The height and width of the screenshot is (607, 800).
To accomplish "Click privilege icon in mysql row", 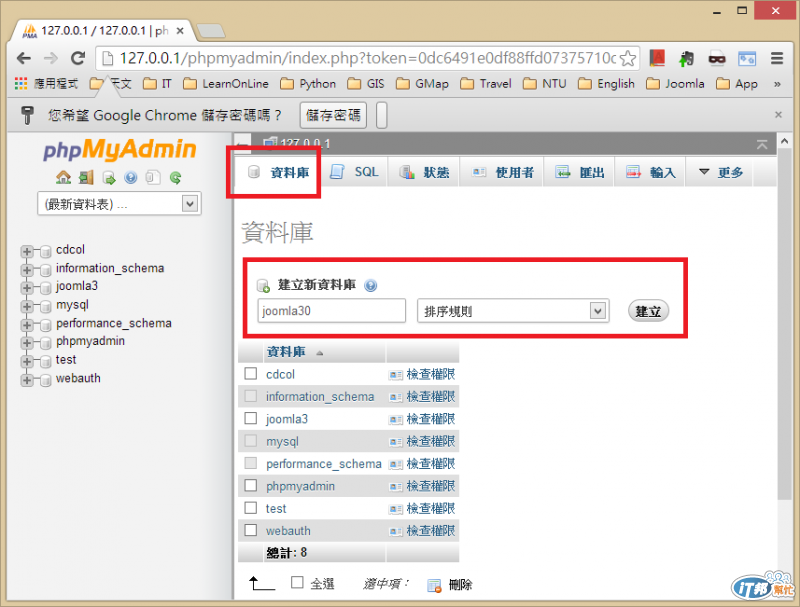I will pos(395,442).
